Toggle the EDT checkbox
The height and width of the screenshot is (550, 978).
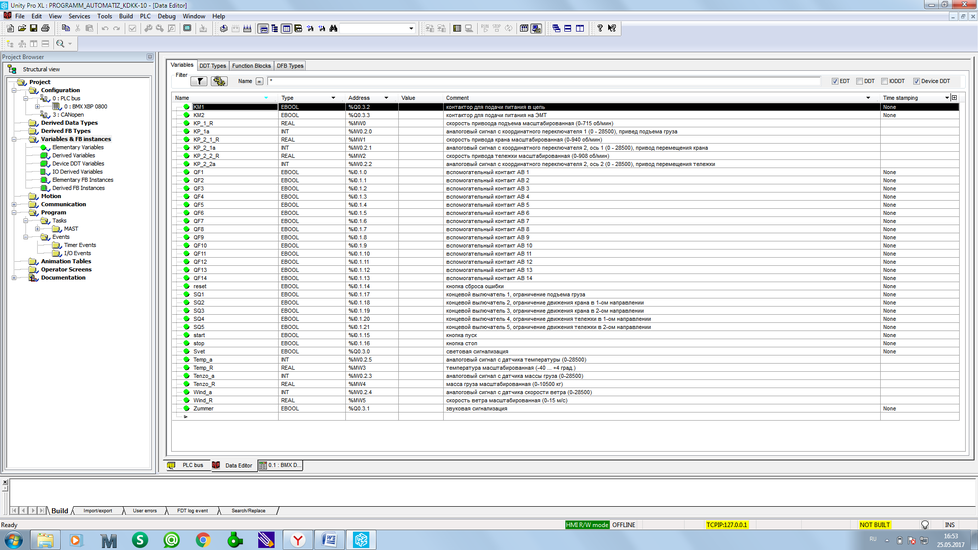(835, 81)
